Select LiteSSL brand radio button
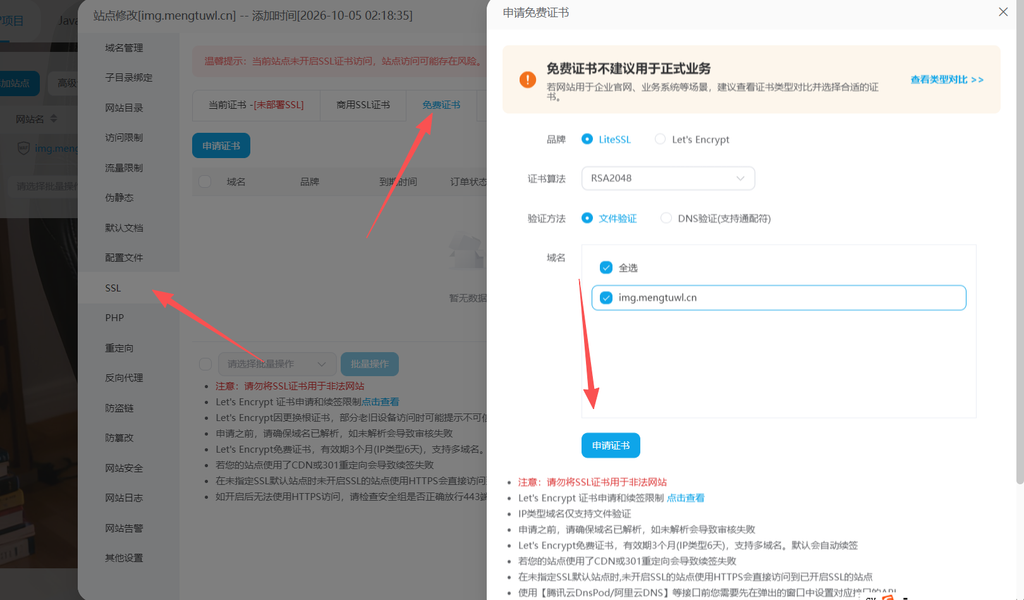Viewport: 1024px width, 600px height. pyautogui.click(x=587, y=139)
